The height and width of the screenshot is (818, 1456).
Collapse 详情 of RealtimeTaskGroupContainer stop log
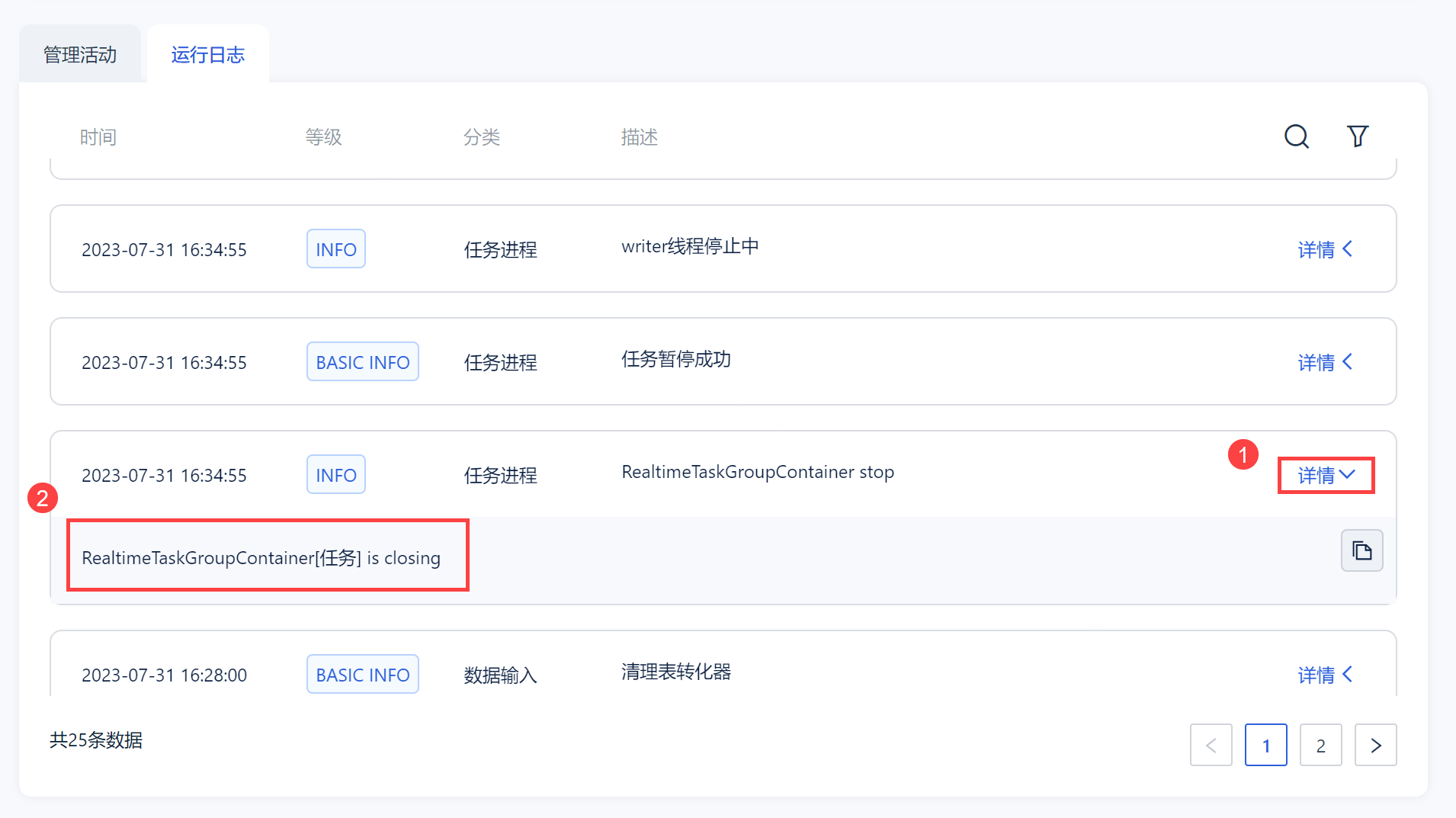[x=1326, y=475]
